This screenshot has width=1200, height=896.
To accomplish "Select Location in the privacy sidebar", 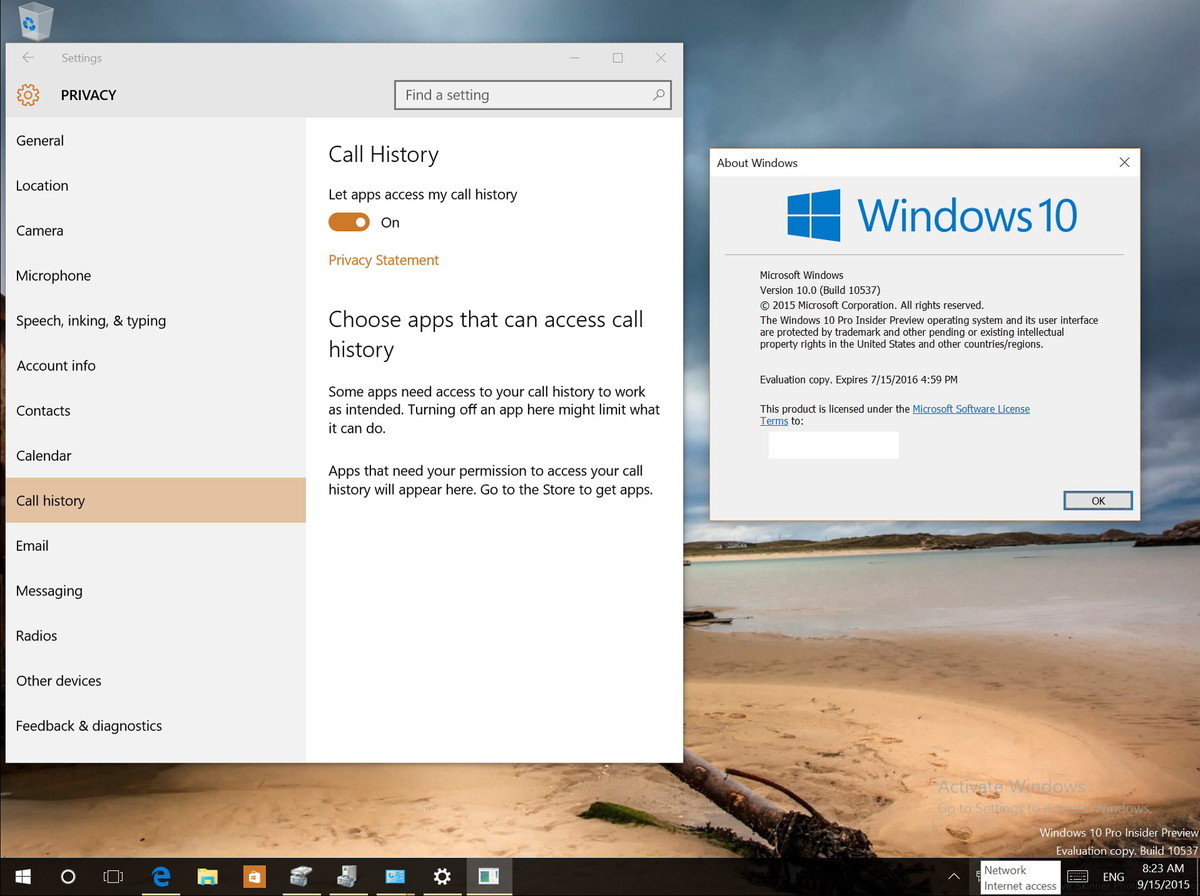I will [156, 186].
